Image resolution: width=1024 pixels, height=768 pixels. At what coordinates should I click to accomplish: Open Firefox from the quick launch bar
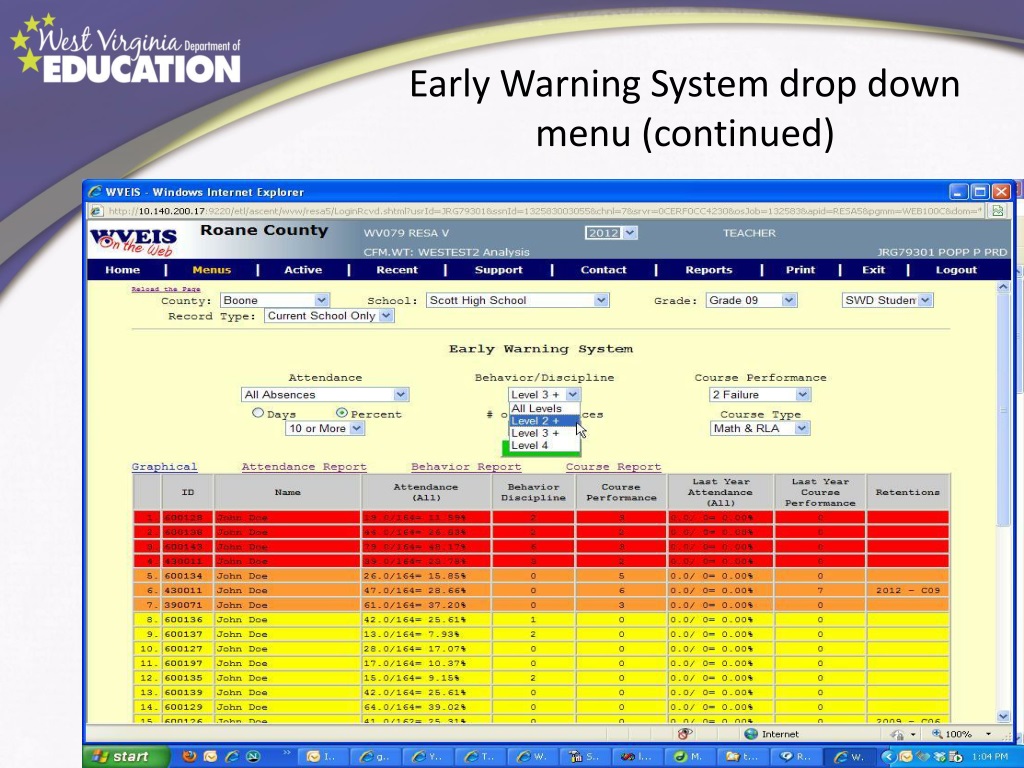[x=189, y=756]
